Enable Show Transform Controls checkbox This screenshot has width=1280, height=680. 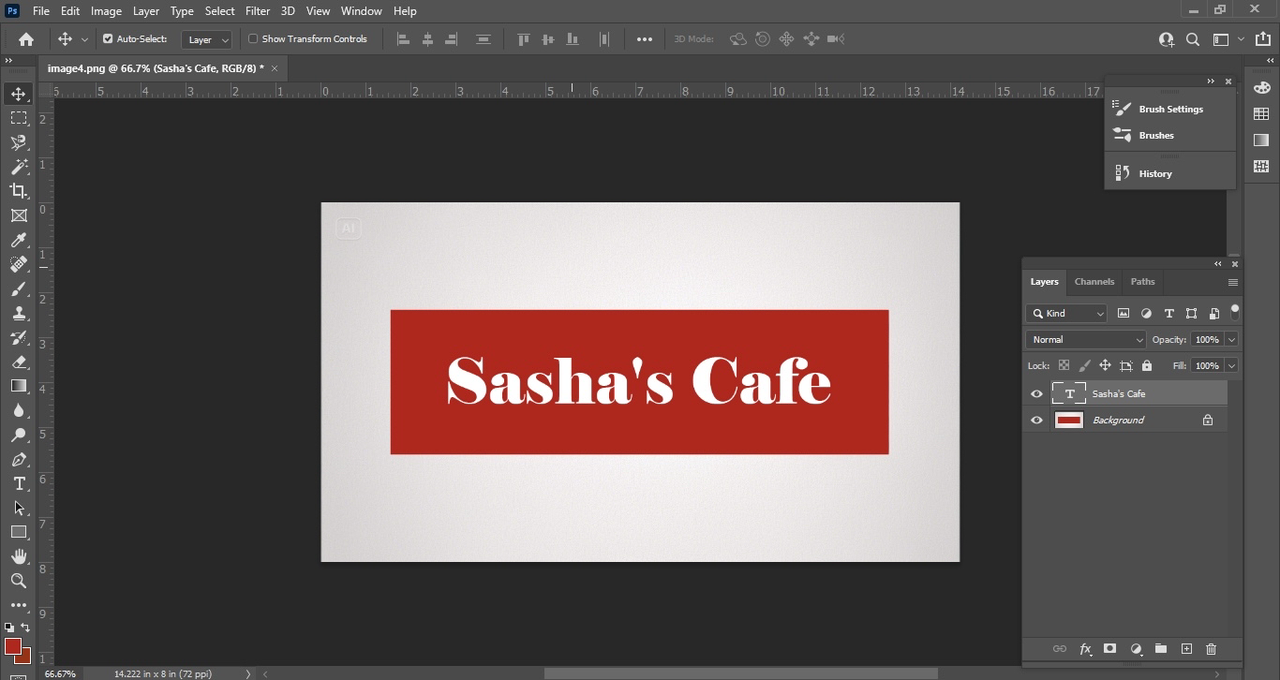[x=253, y=39]
